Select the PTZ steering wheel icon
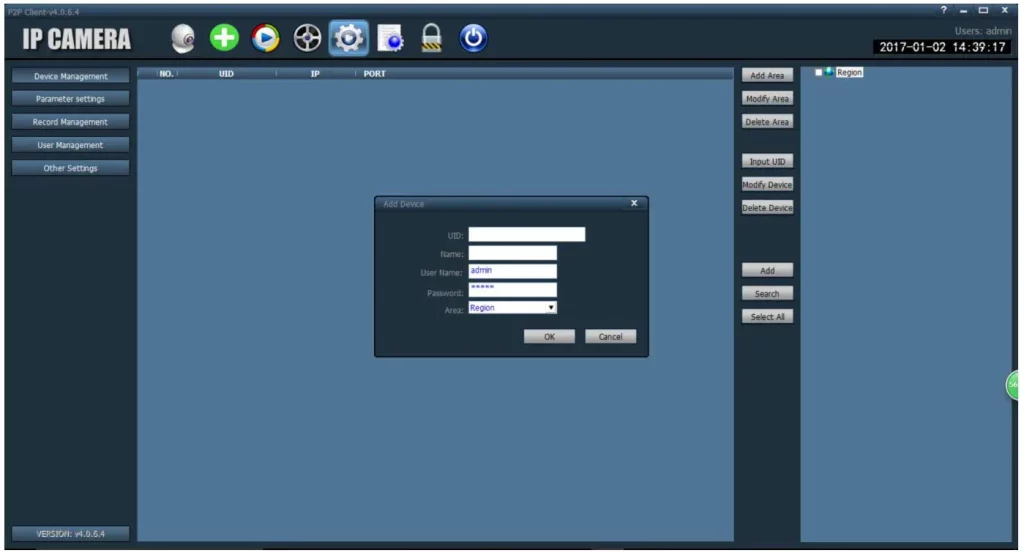 coord(307,38)
